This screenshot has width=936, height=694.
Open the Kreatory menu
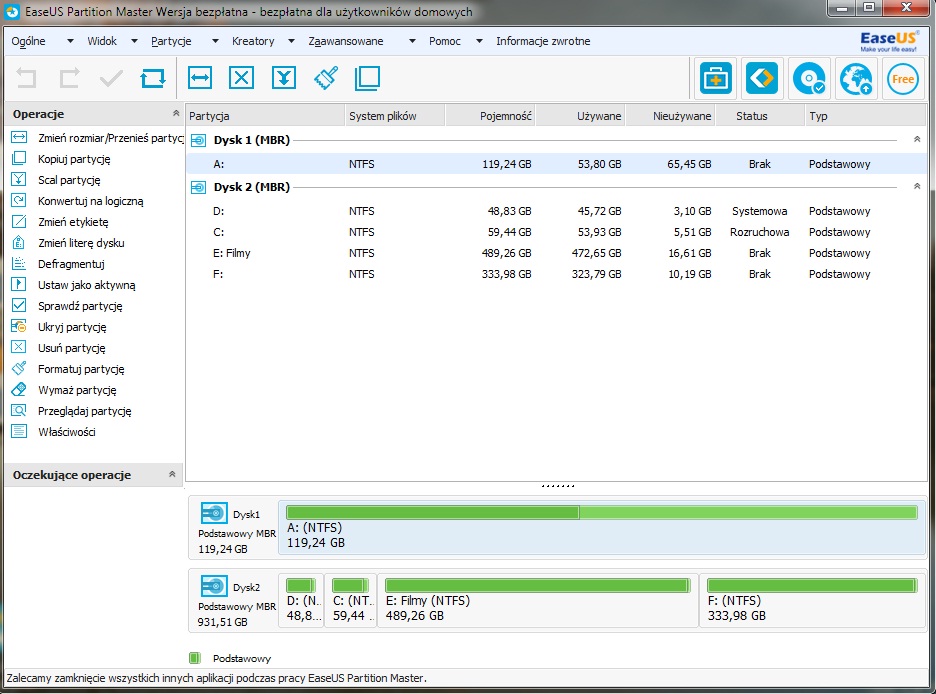click(253, 41)
